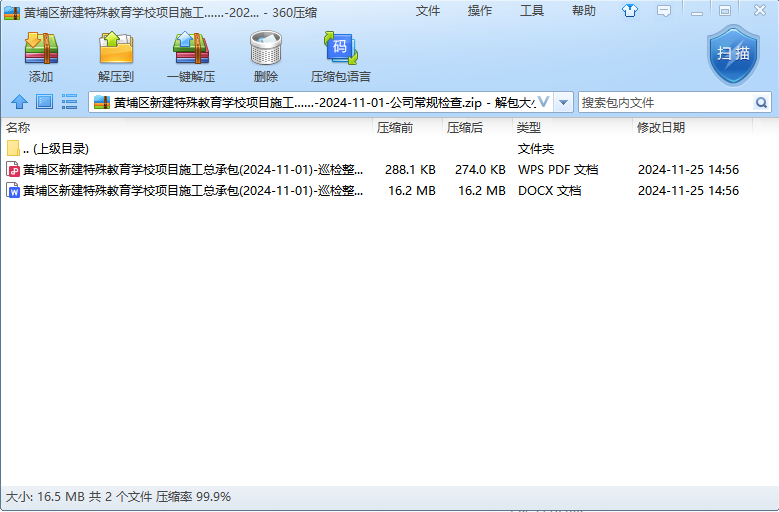Screen dimensions: 779x512
Task: Open the 操作 (Operations) menu
Action: [x=480, y=11]
